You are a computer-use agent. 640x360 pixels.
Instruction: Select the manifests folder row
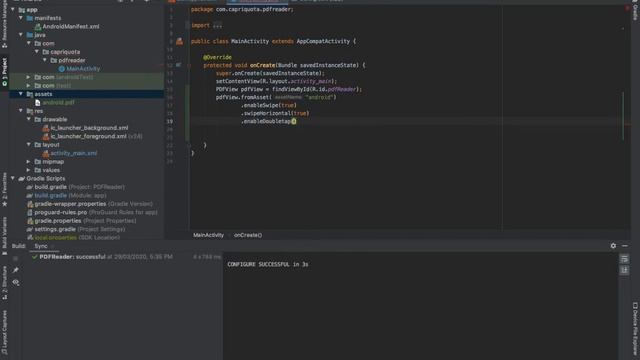(x=87, y=18)
